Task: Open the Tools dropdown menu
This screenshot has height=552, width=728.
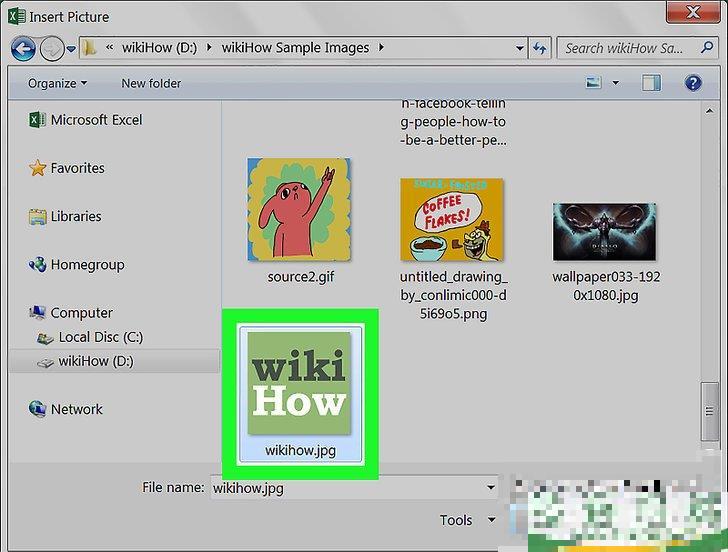Action: coord(464,520)
